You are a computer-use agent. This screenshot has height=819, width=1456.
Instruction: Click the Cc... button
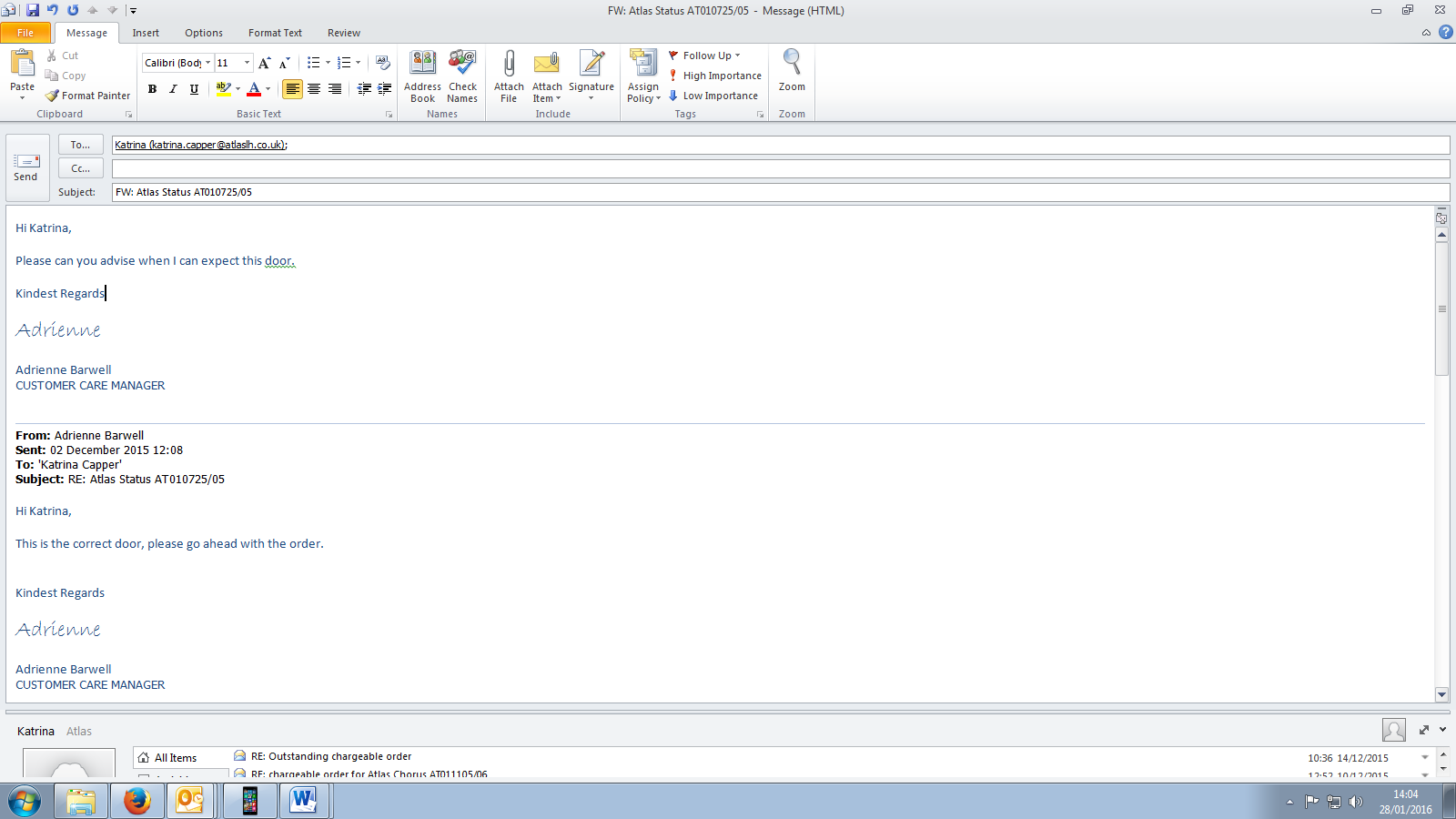[80, 168]
